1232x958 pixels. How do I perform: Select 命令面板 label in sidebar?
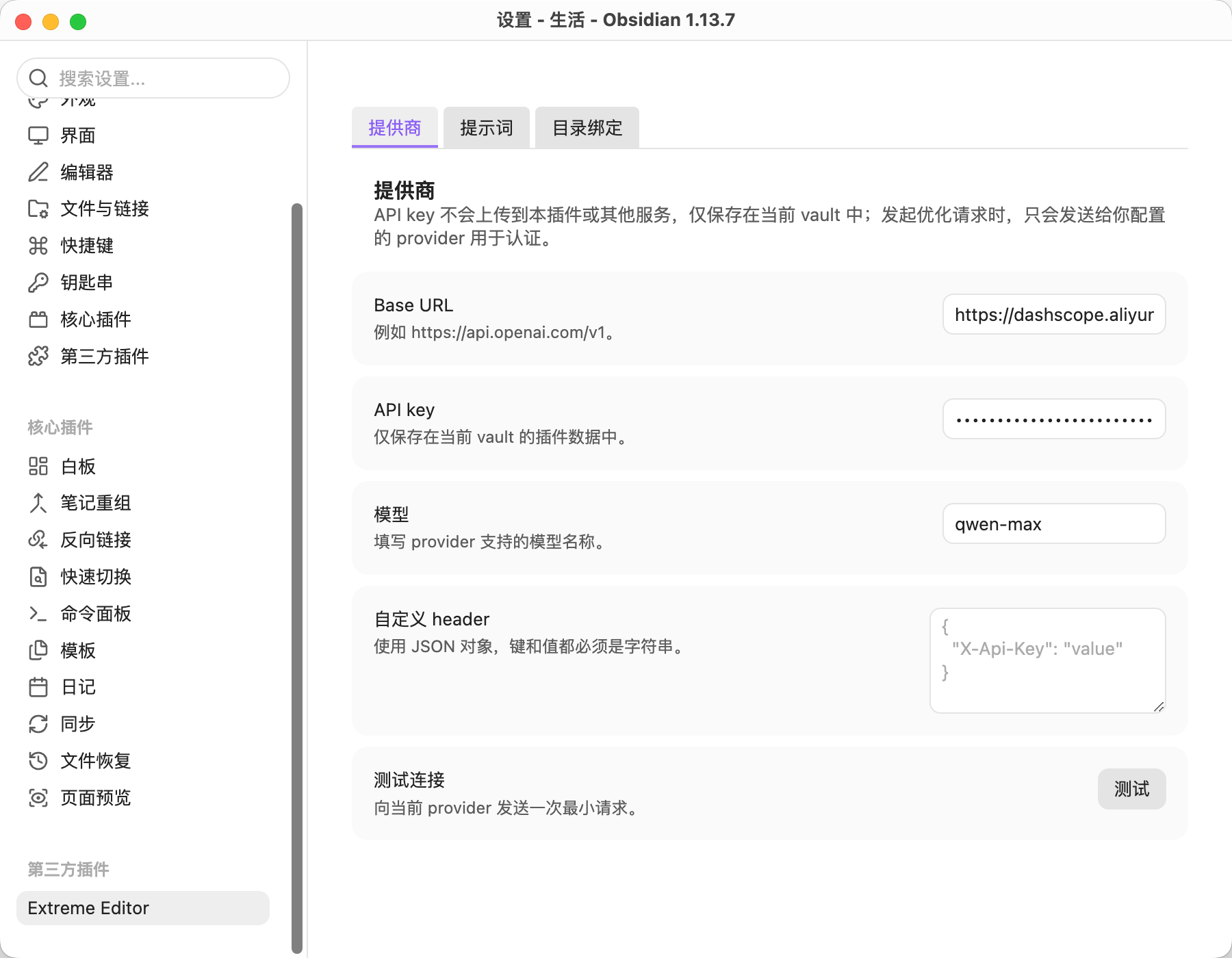click(96, 614)
